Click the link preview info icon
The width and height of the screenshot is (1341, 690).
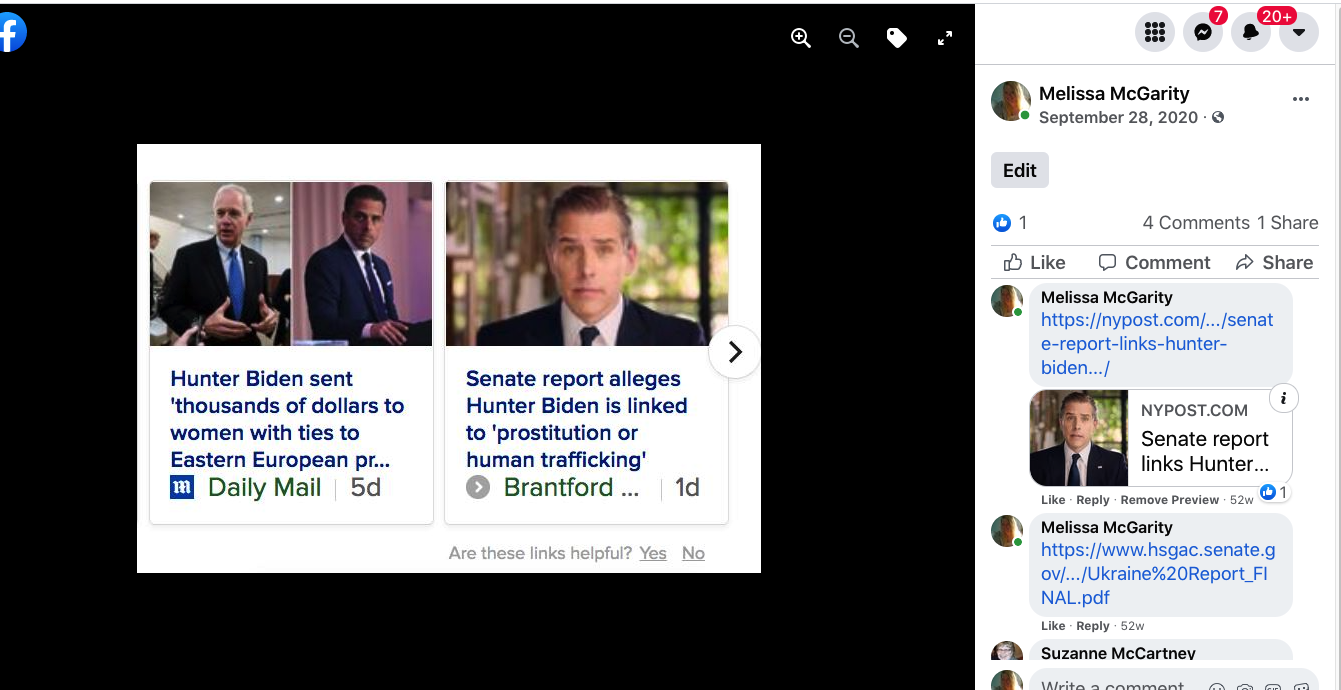tap(1284, 398)
